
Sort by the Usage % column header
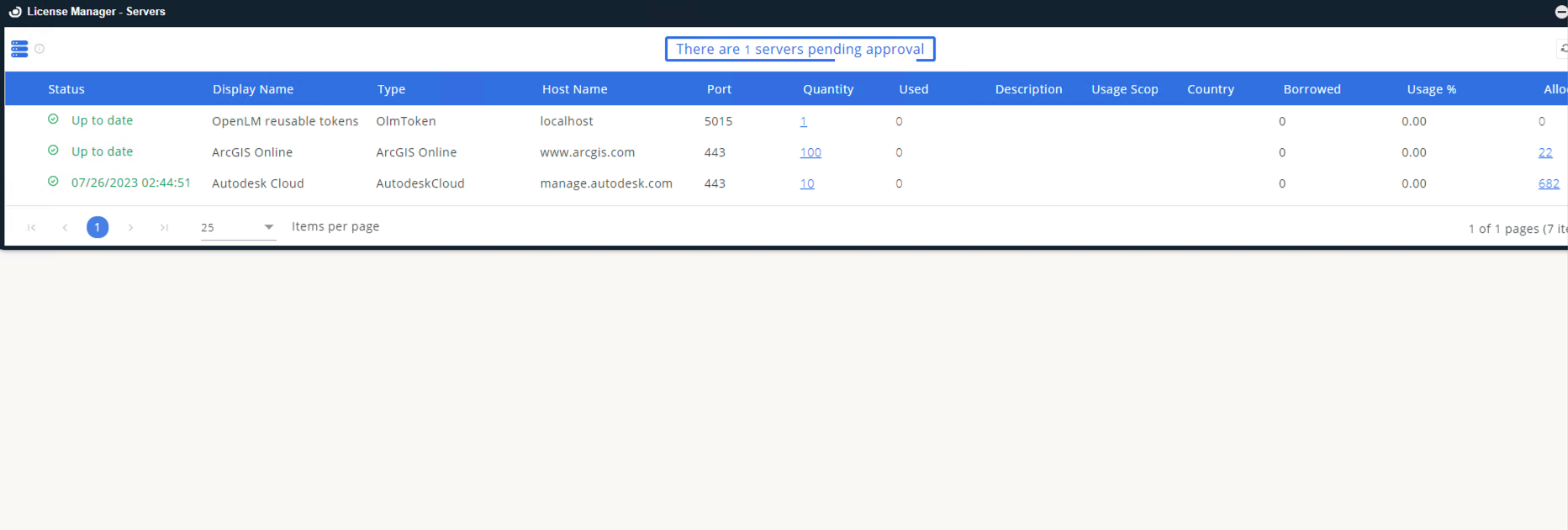click(x=1431, y=89)
